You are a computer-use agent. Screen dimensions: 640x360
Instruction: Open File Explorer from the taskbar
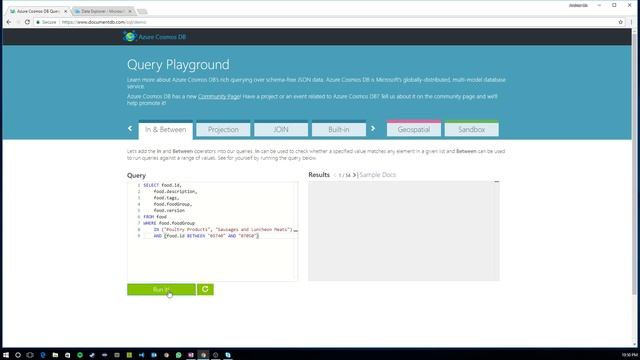click(55, 355)
